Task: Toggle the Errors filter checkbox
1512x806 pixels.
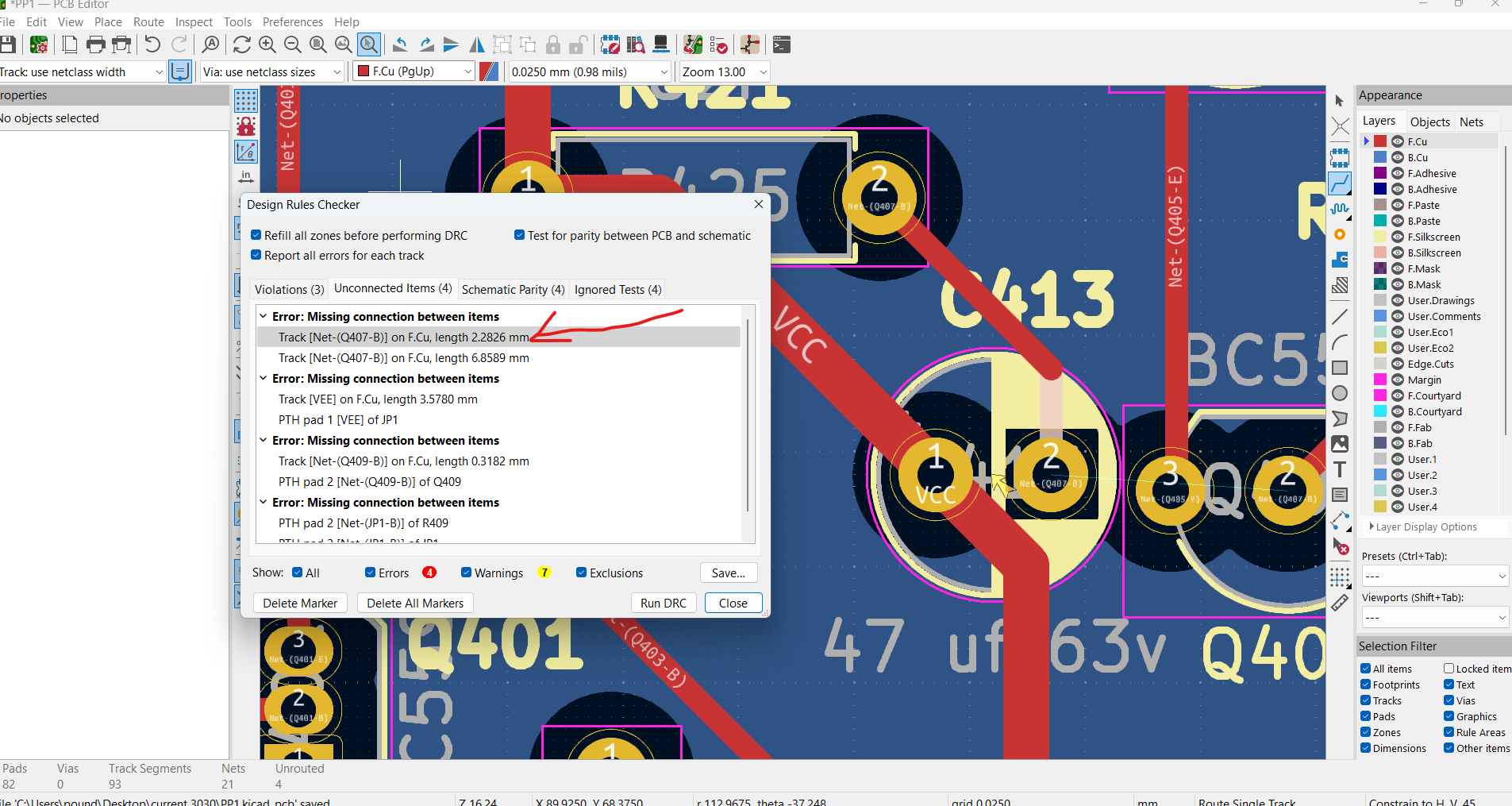Action: click(x=371, y=573)
